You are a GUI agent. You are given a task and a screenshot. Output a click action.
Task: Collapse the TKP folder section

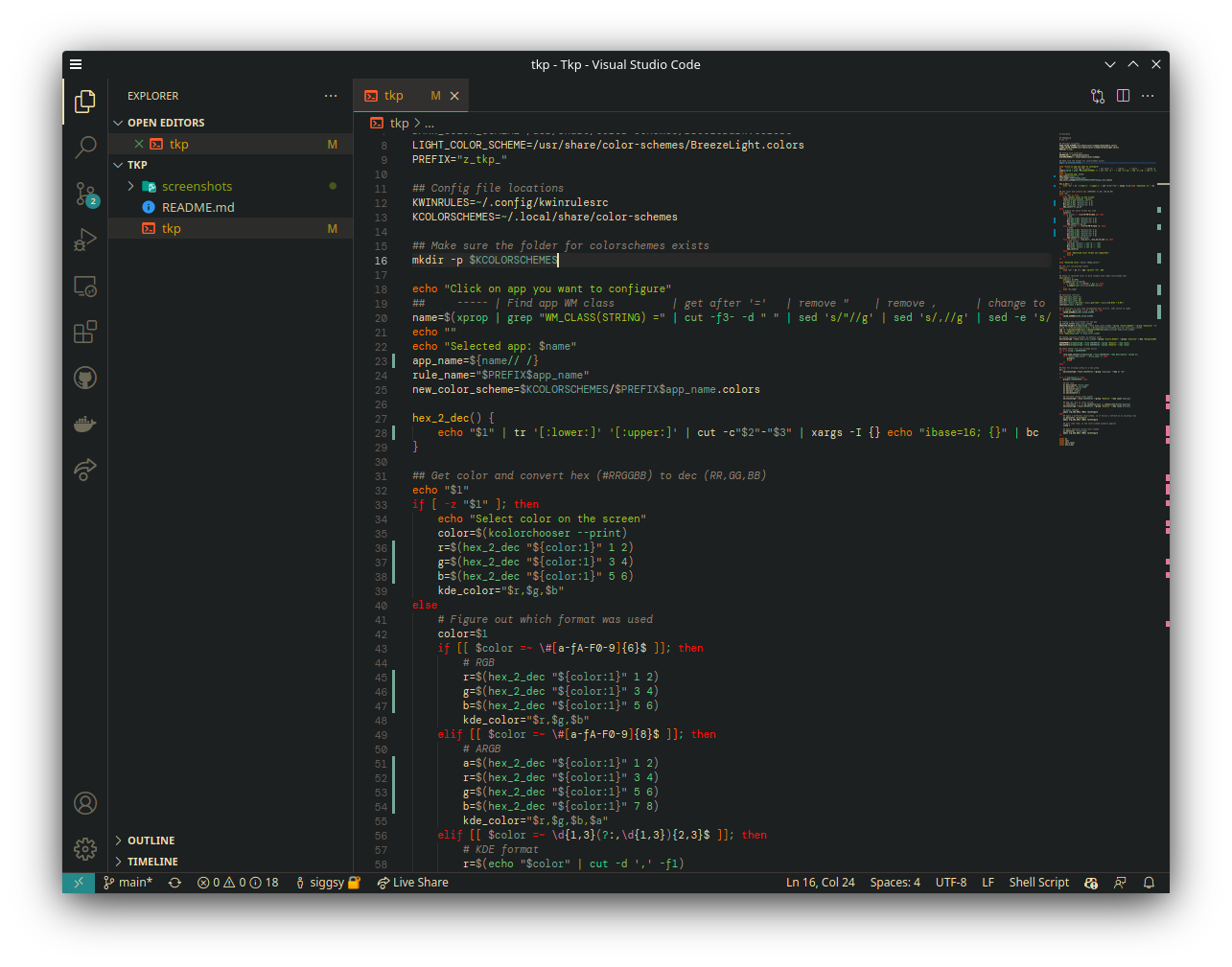coord(230,165)
